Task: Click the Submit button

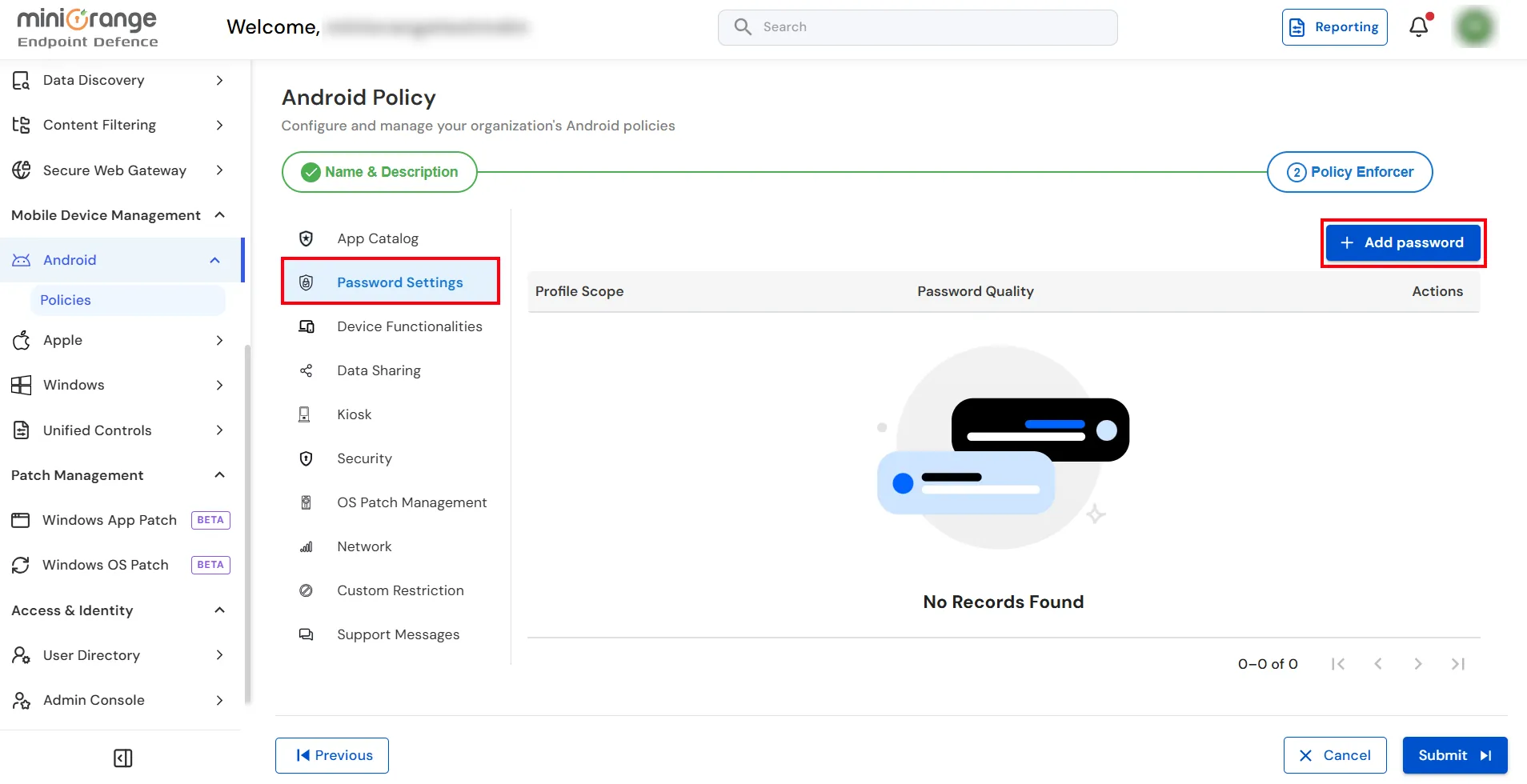Action: tap(1455, 755)
